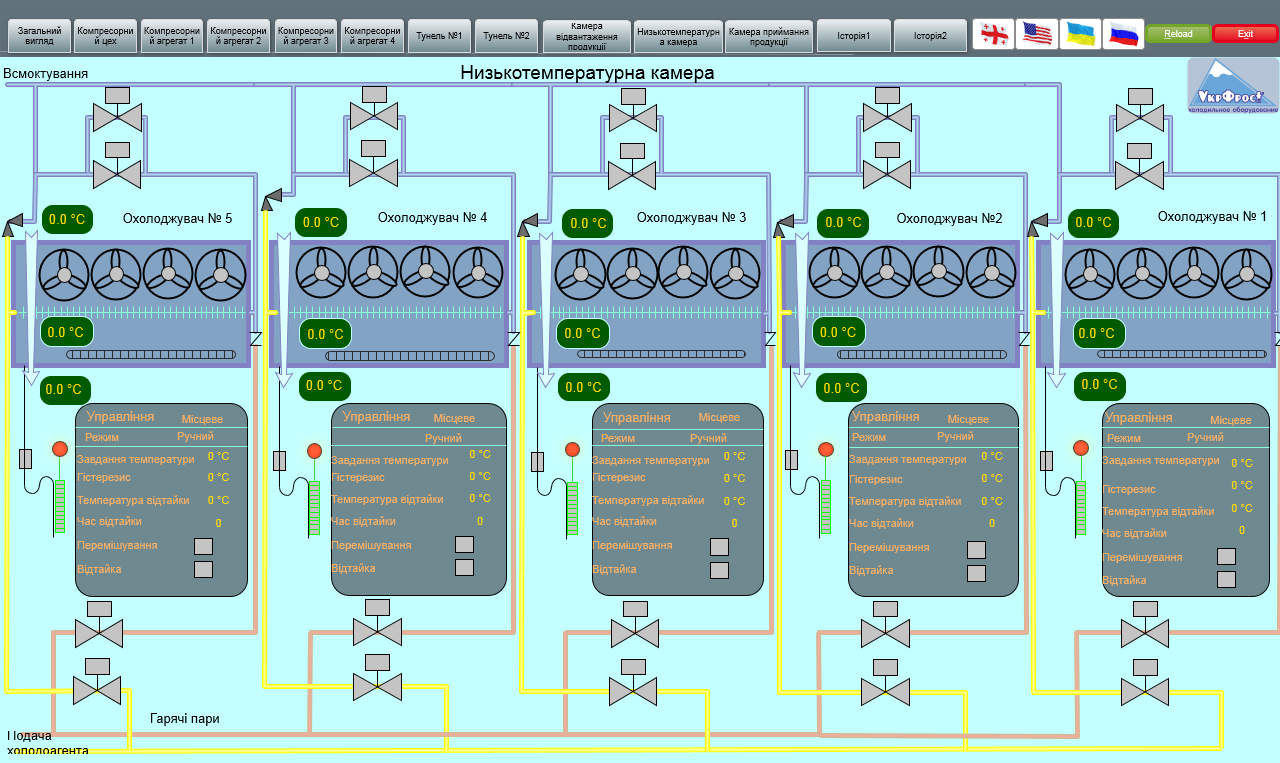Click the red indicator lamp beside Охолоджувач № 4 panel
This screenshot has height=763, width=1280.
point(314,451)
